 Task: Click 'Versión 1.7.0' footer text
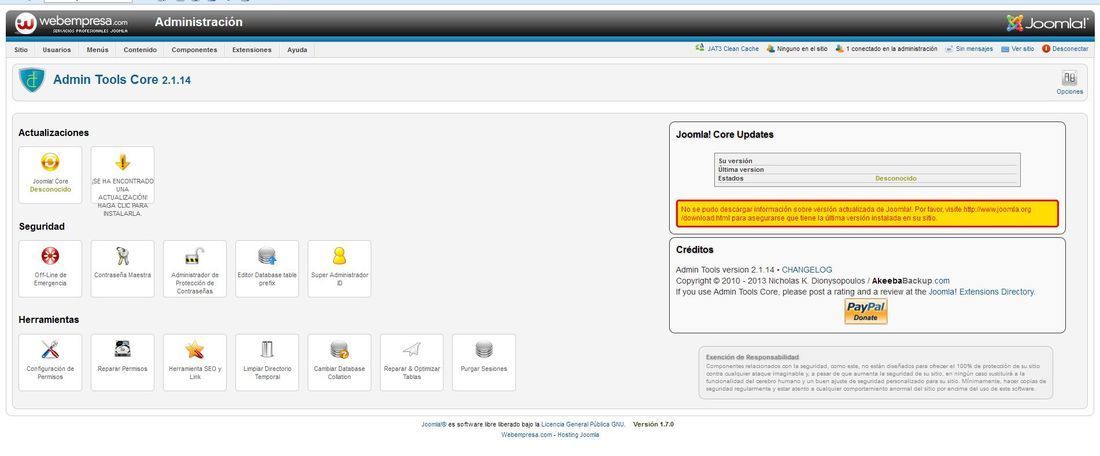click(653, 424)
